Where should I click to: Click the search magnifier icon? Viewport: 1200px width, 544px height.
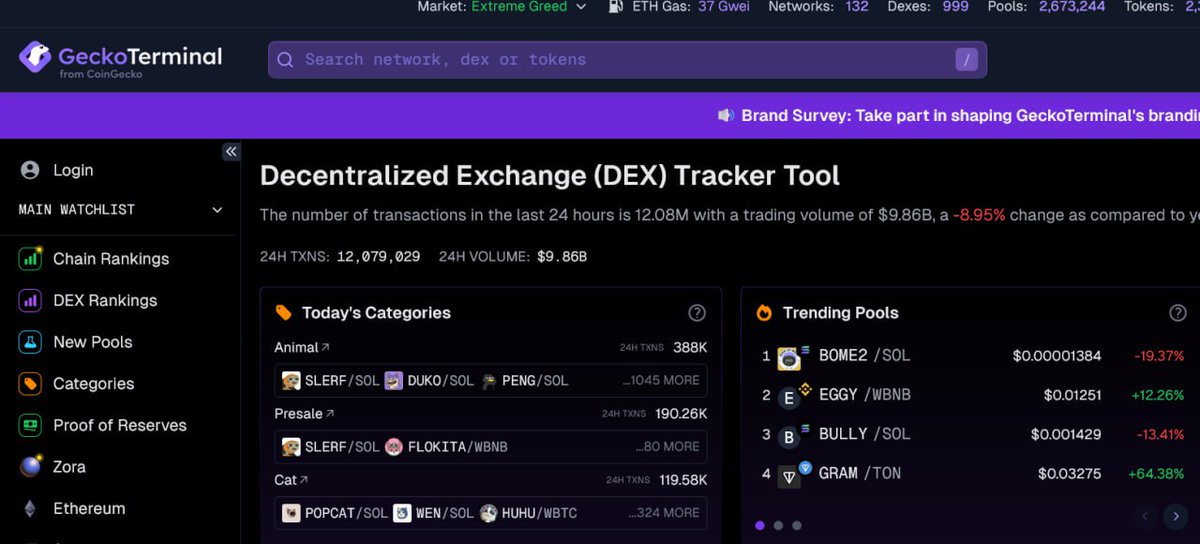(x=285, y=60)
